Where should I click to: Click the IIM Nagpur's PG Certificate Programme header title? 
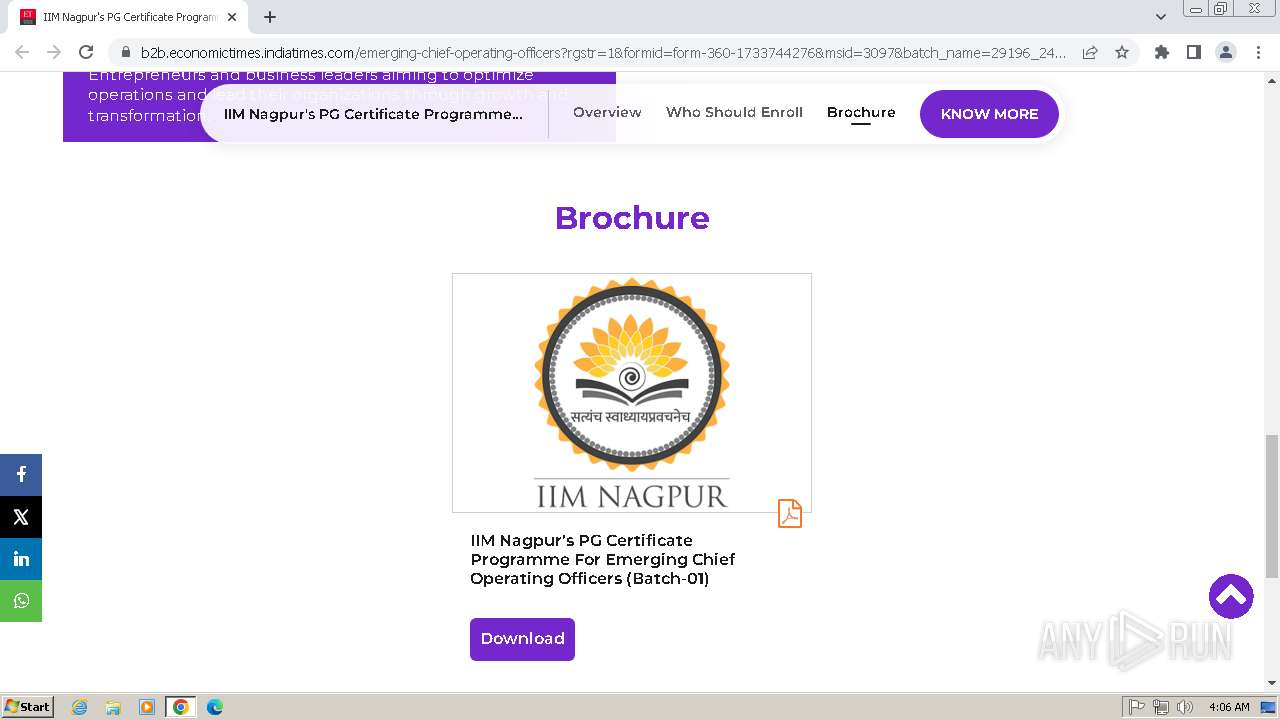(x=373, y=114)
